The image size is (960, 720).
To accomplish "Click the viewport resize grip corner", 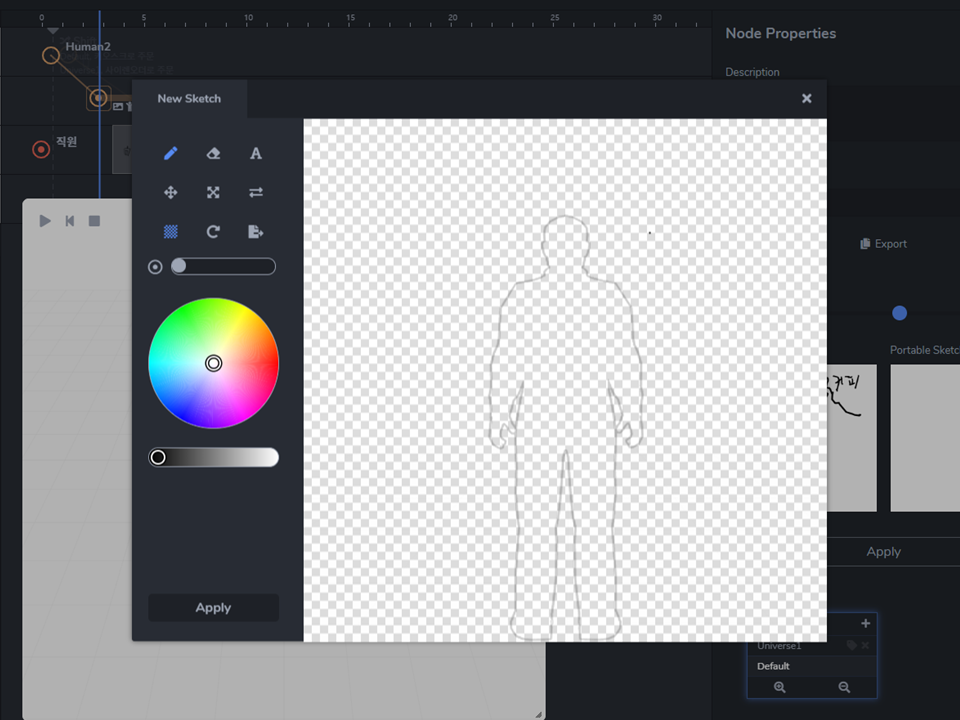I will 539,714.
